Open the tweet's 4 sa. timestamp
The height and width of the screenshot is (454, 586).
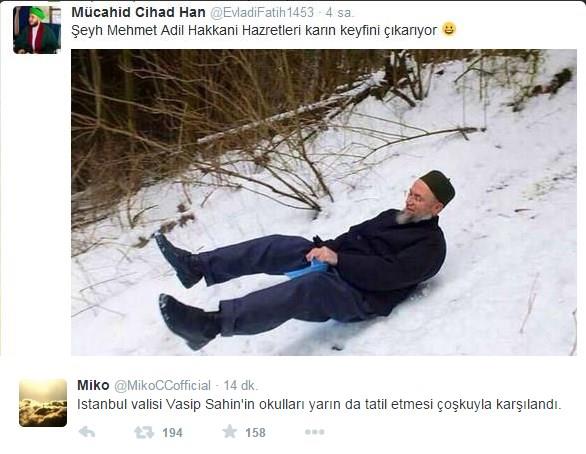tap(339, 13)
